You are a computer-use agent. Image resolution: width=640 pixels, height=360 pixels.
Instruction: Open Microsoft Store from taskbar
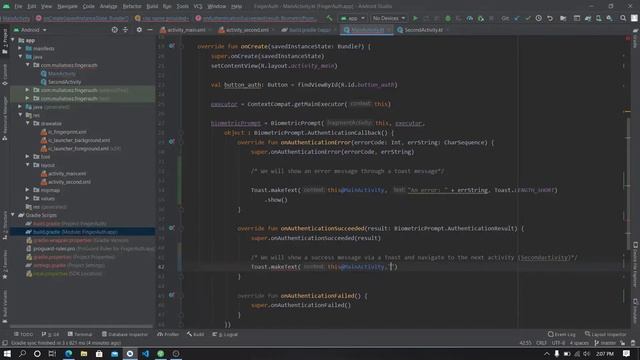tap(99, 353)
